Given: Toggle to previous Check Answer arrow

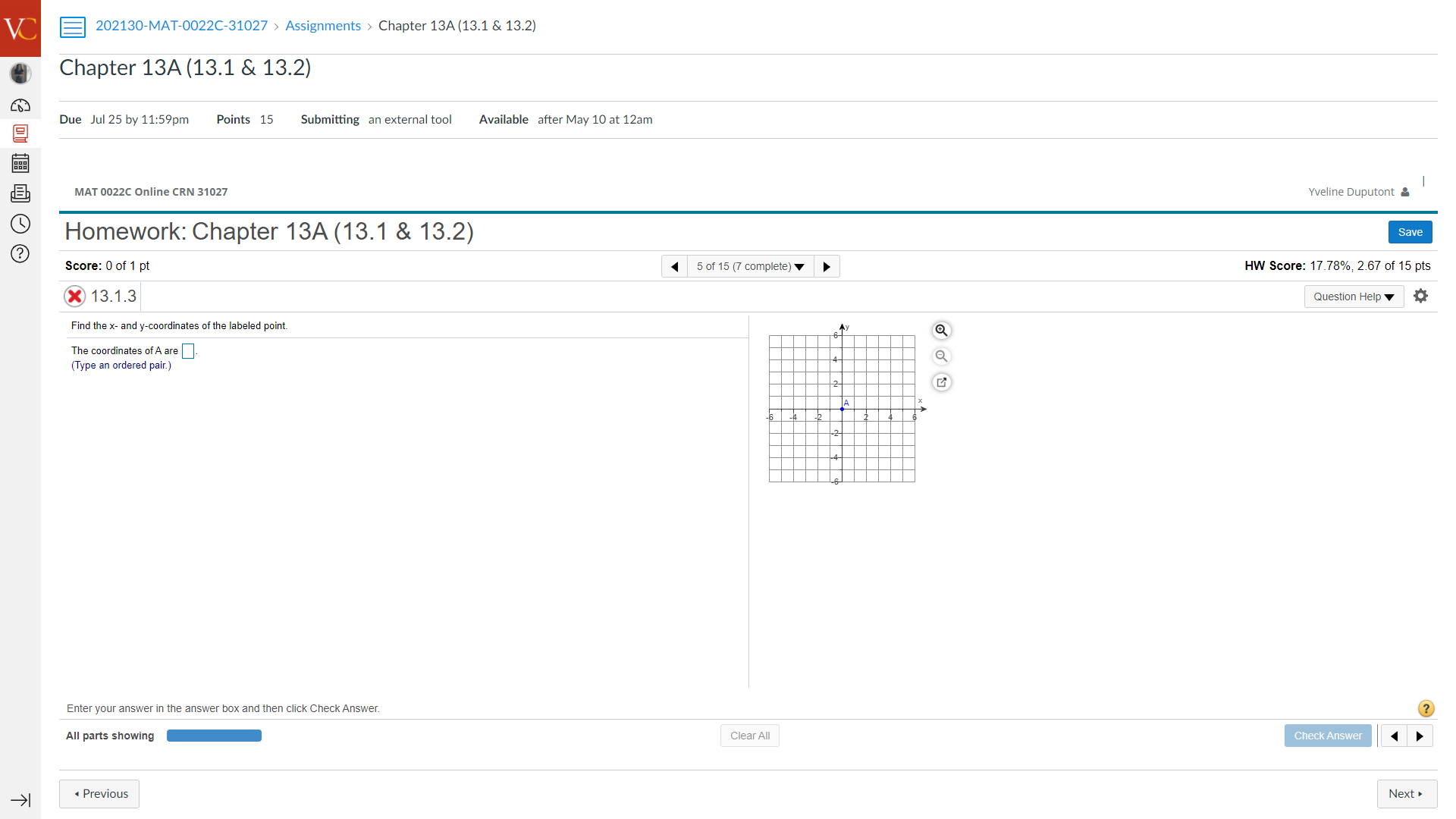Looking at the screenshot, I should click(x=1396, y=735).
